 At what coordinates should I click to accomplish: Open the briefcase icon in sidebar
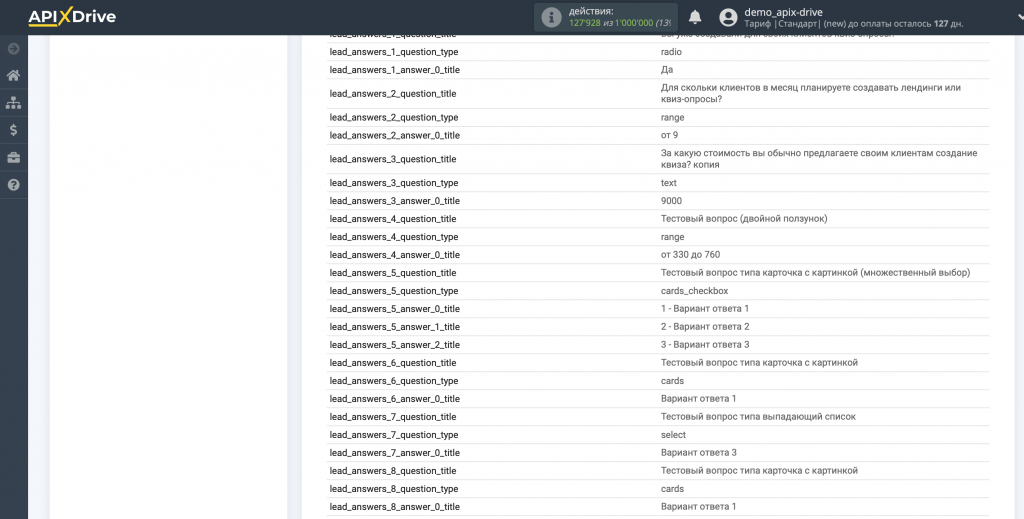[x=13, y=157]
